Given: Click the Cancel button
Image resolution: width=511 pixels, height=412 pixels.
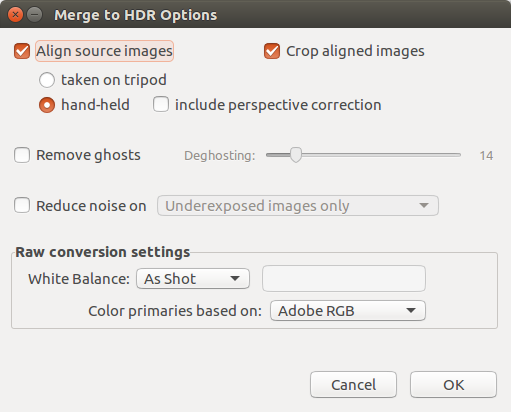Looking at the screenshot, I should click(x=353, y=385).
